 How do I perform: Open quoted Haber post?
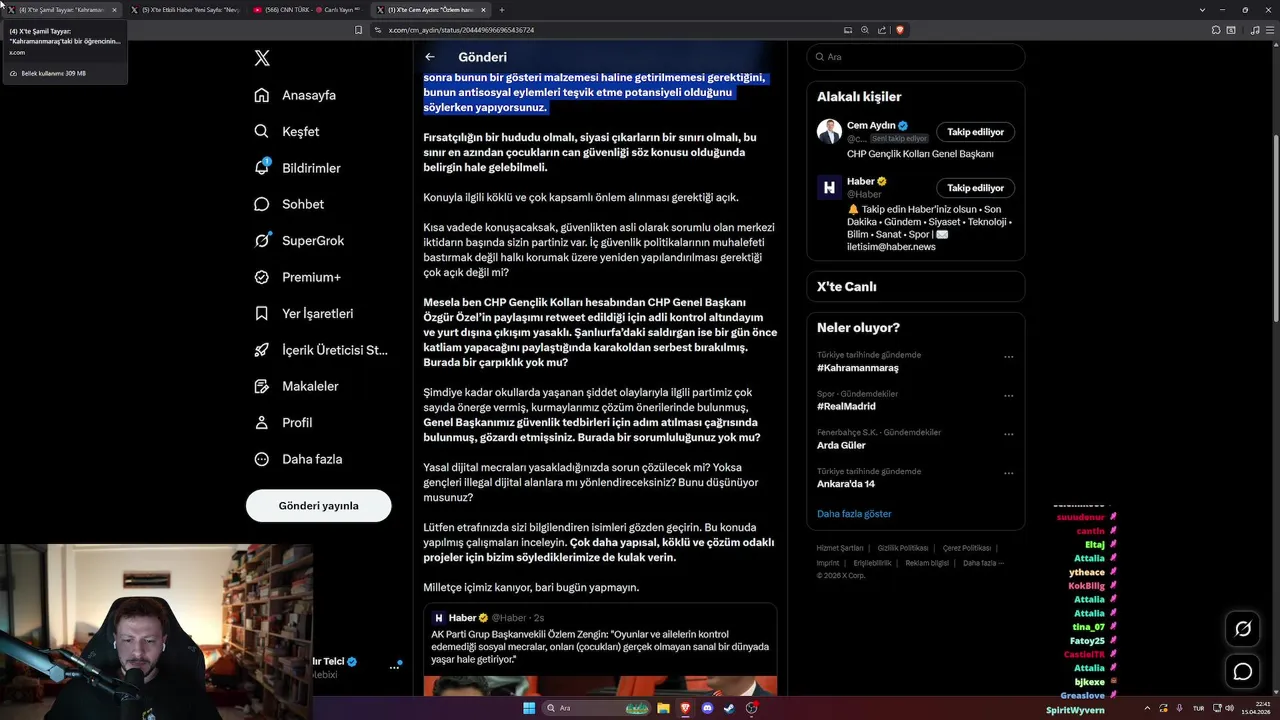click(600, 648)
